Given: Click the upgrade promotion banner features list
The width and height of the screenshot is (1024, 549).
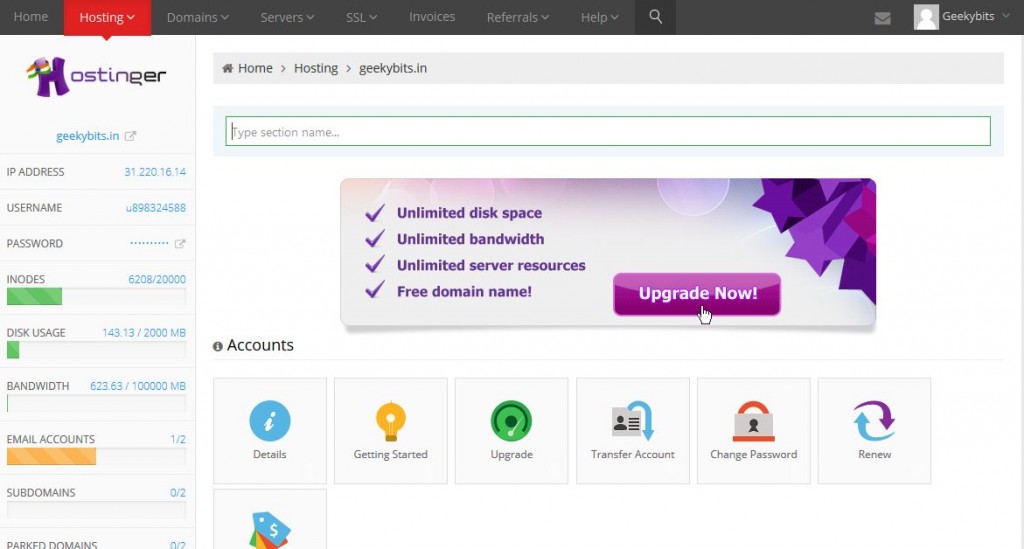Looking at the screenshot, I should (x=475, y=252).
